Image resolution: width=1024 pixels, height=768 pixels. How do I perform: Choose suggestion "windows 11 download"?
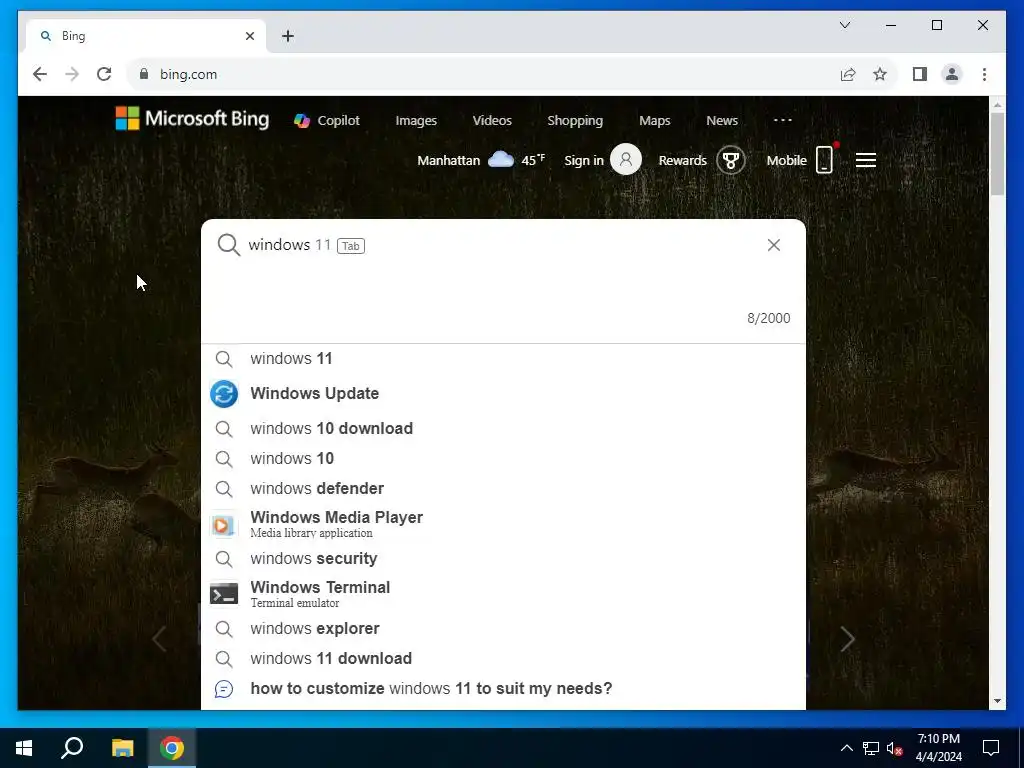[503, 658]
